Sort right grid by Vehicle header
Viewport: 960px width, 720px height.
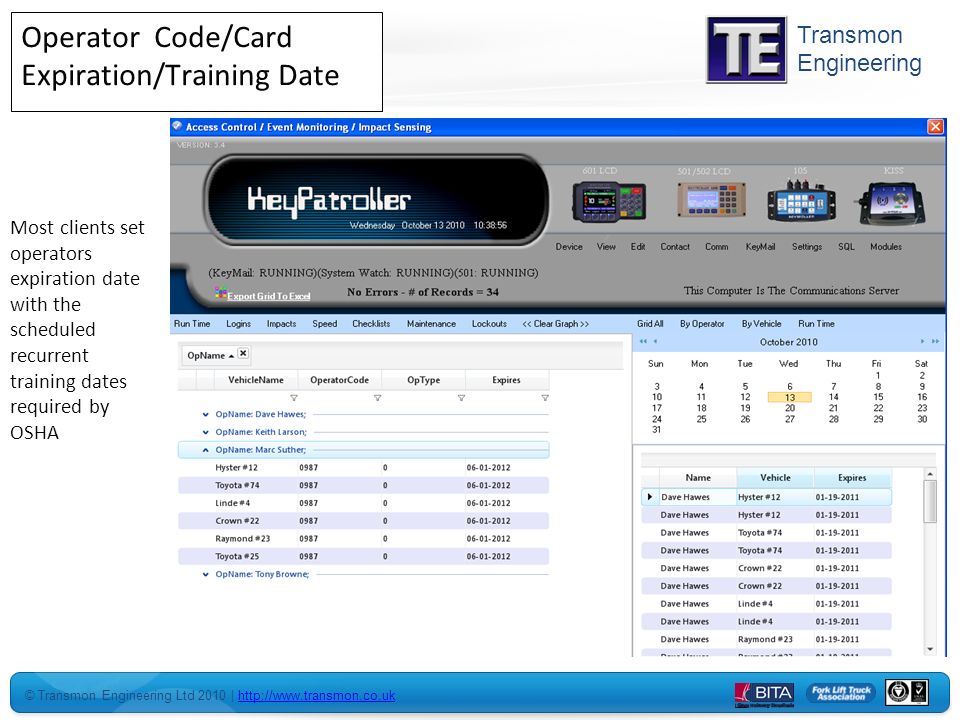tap(775, 478)
